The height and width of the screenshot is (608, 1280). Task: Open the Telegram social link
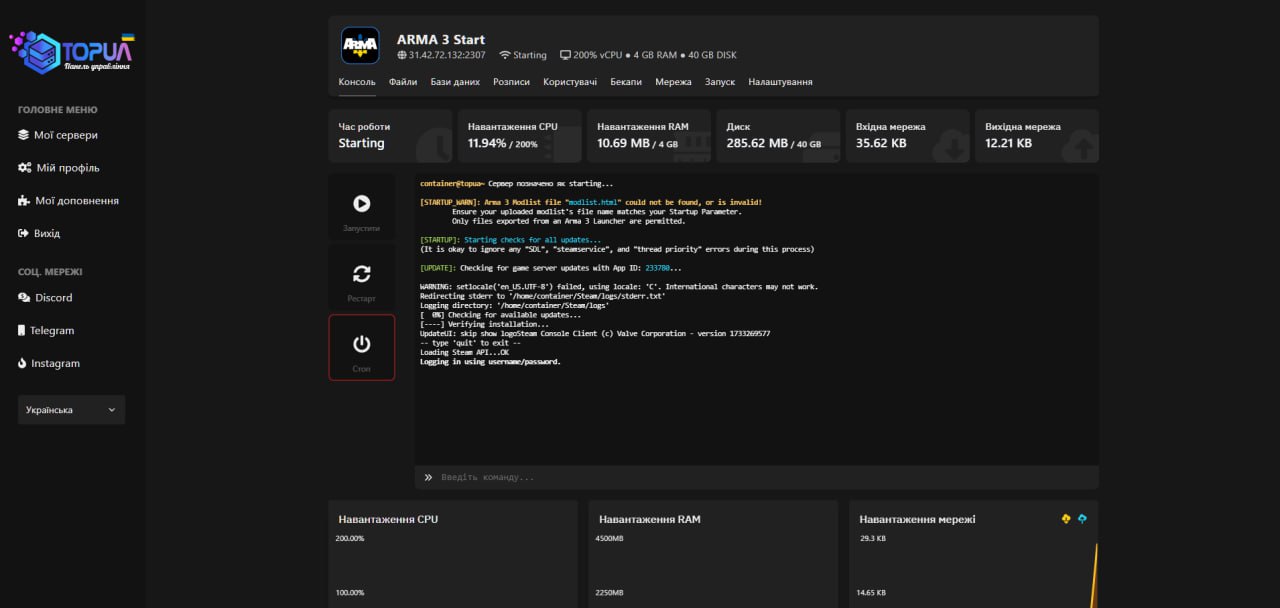point(51,331)
